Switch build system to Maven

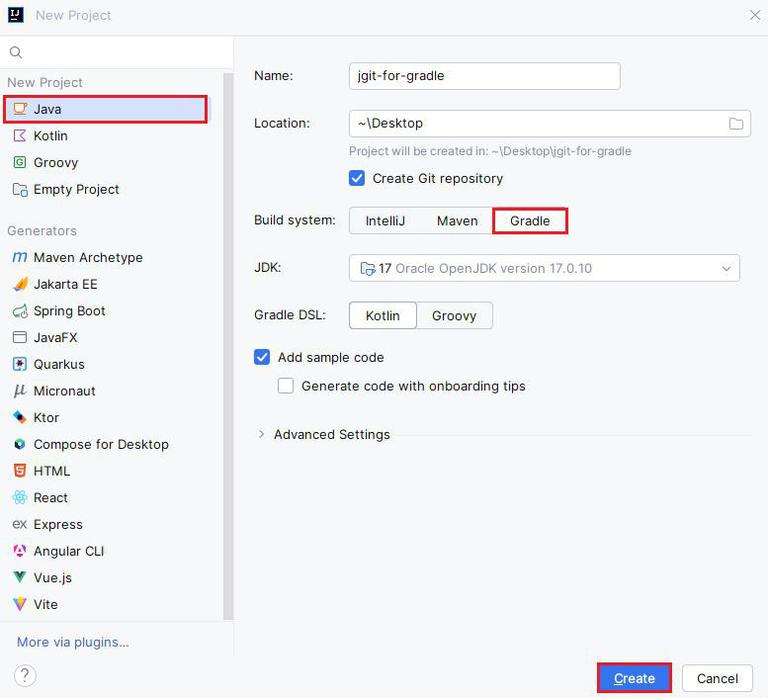pyautogui.click(x=457, y=221)
